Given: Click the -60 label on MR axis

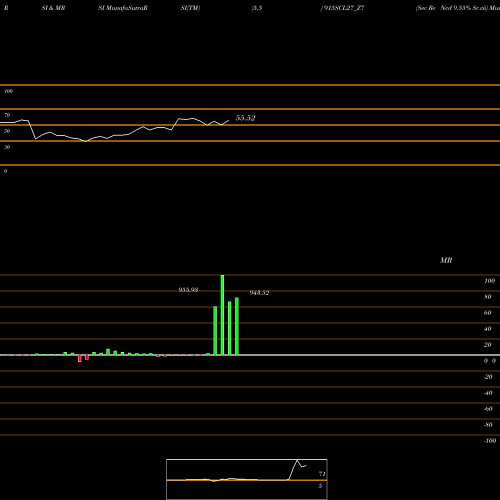Looking at the screenshot, I should click(x=488, y=409).
